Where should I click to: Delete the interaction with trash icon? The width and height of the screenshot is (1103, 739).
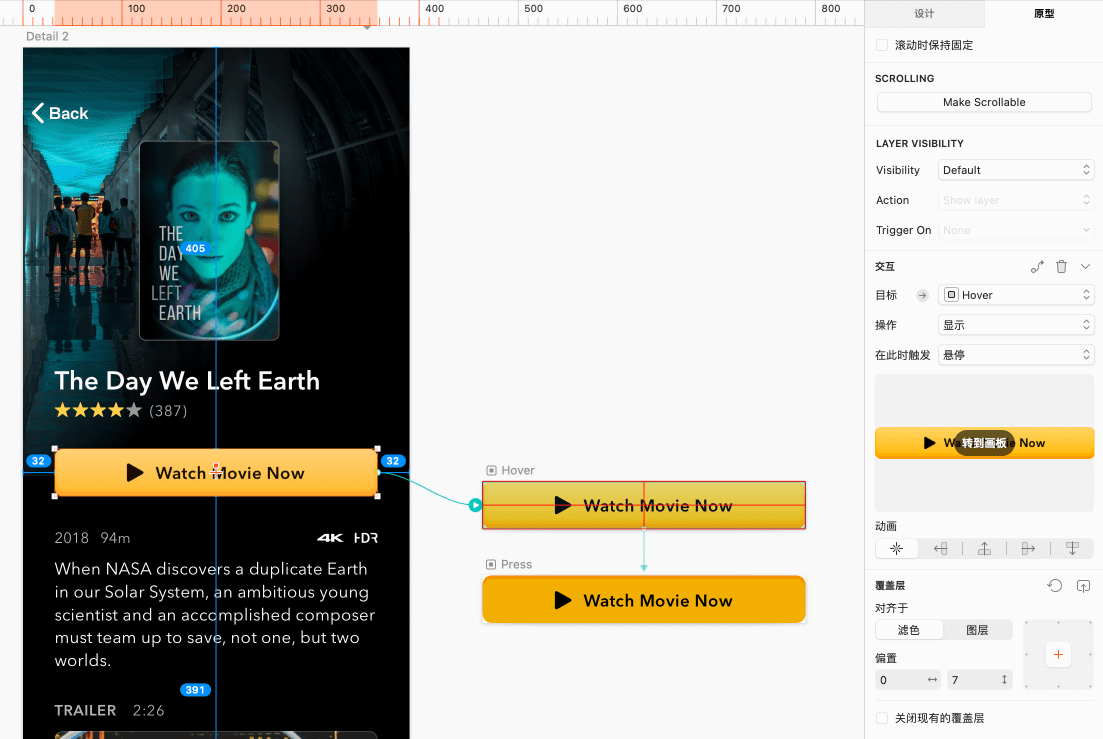point(1062,267)
